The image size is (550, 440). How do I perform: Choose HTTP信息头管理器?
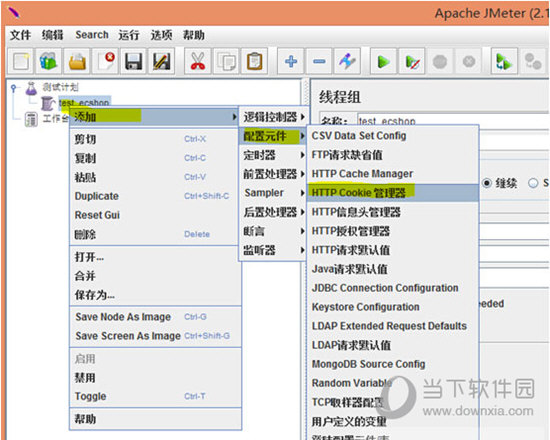pos(393,212)
